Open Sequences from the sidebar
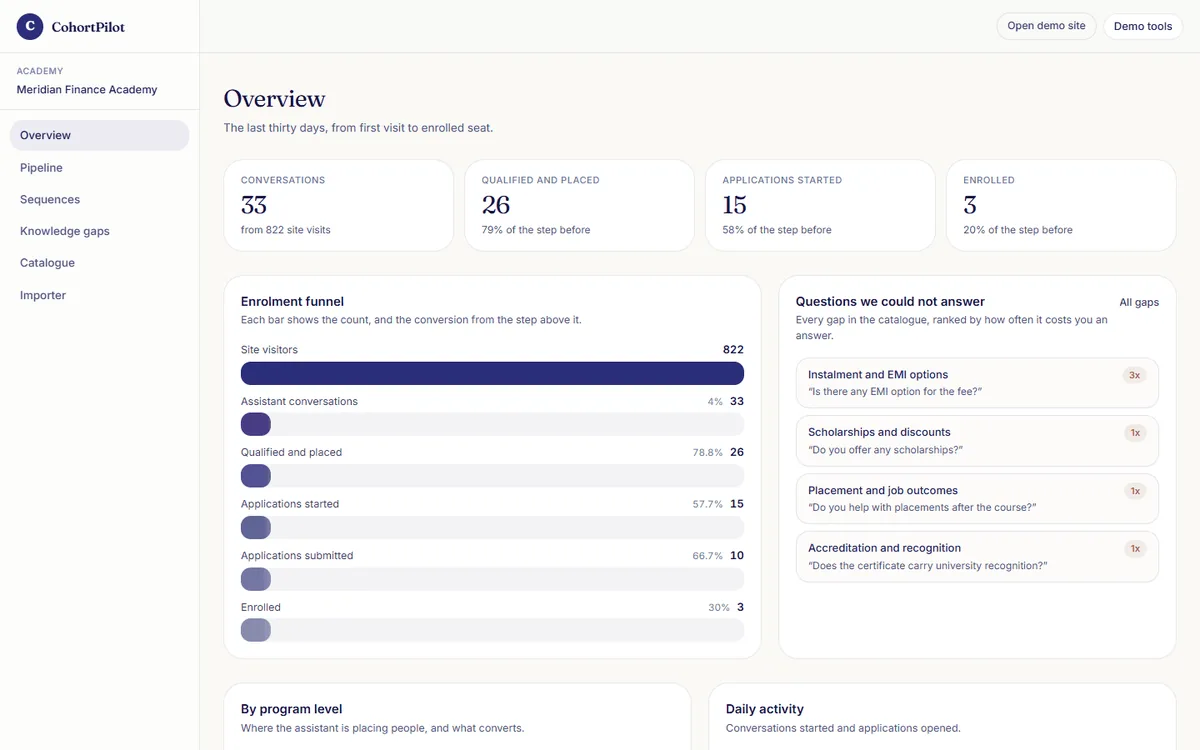 tap(99, 199)
